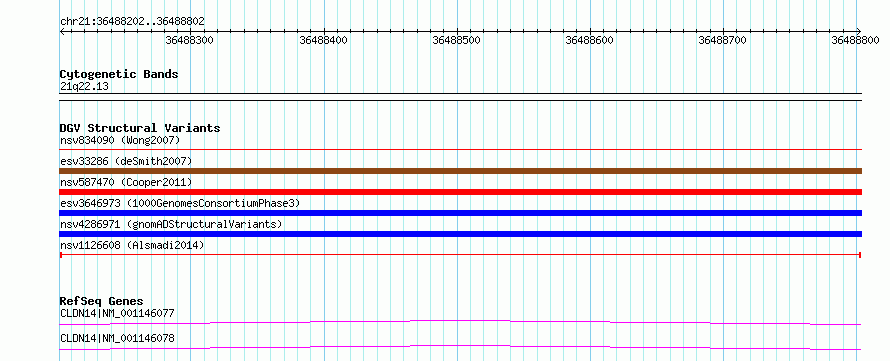
Task: Open variant nsv1126608 (Alsmadi2014) label
Action: point(132,245)
